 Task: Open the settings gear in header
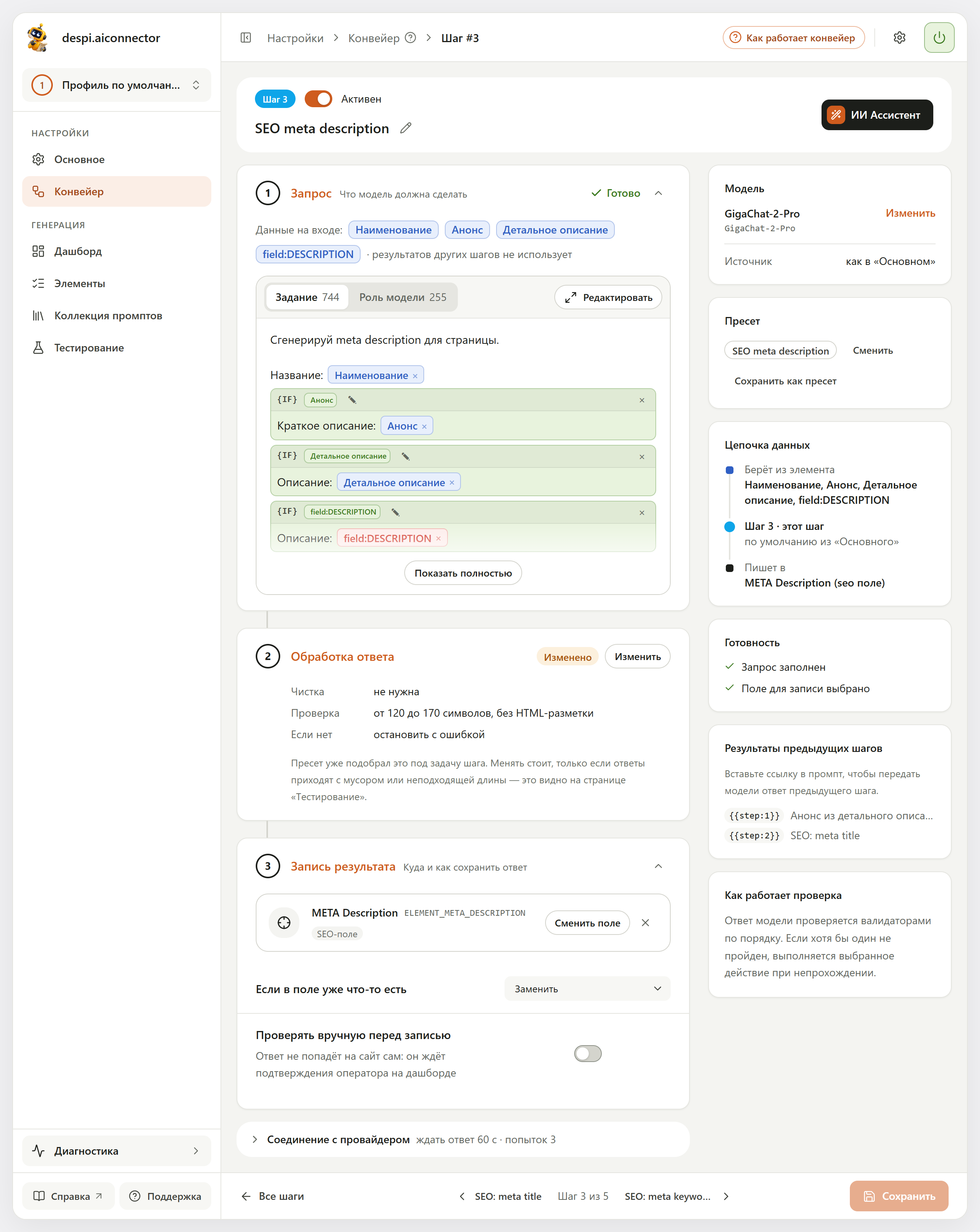(x=900, y=38)
